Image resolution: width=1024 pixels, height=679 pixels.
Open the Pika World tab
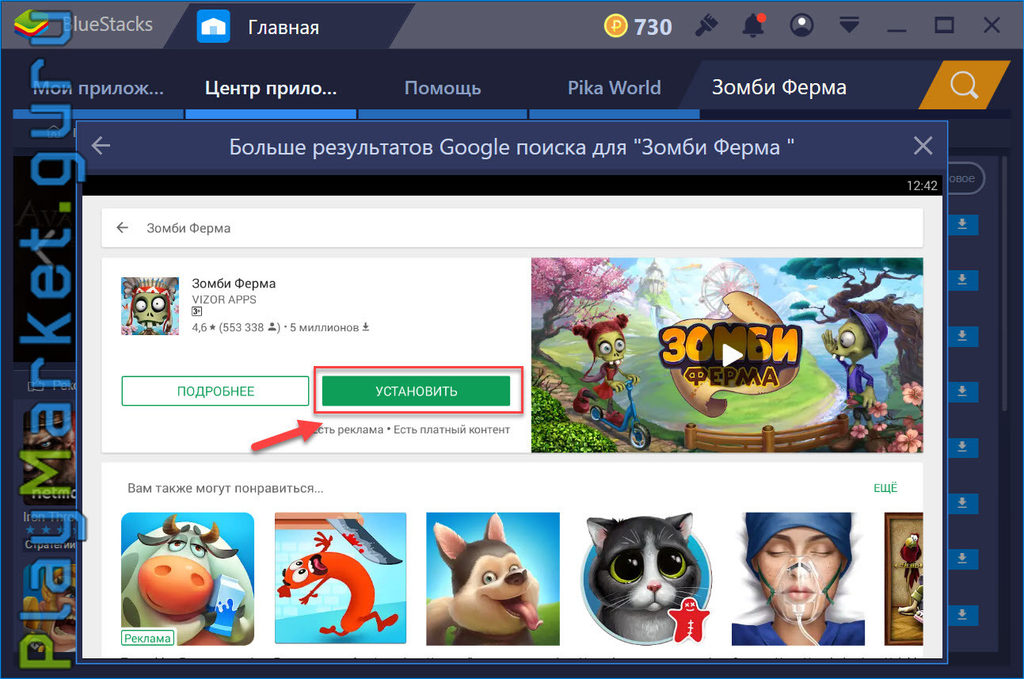pos(614,87)
